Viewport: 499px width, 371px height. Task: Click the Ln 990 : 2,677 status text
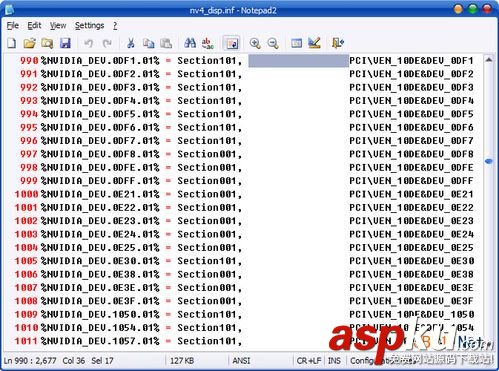[x=30, y=361]
